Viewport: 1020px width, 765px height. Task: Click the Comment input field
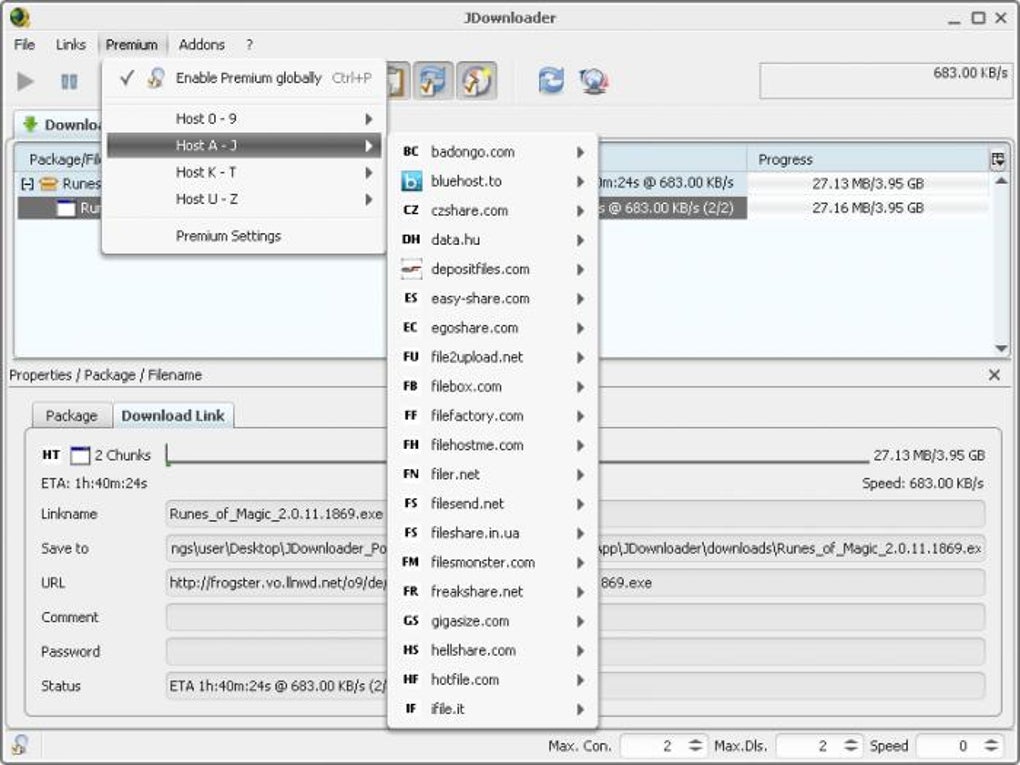point(575,617)
